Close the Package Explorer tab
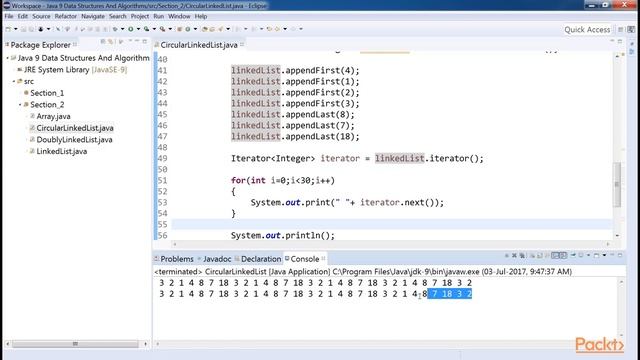This screenshot has height=360, width=640. 75,44
